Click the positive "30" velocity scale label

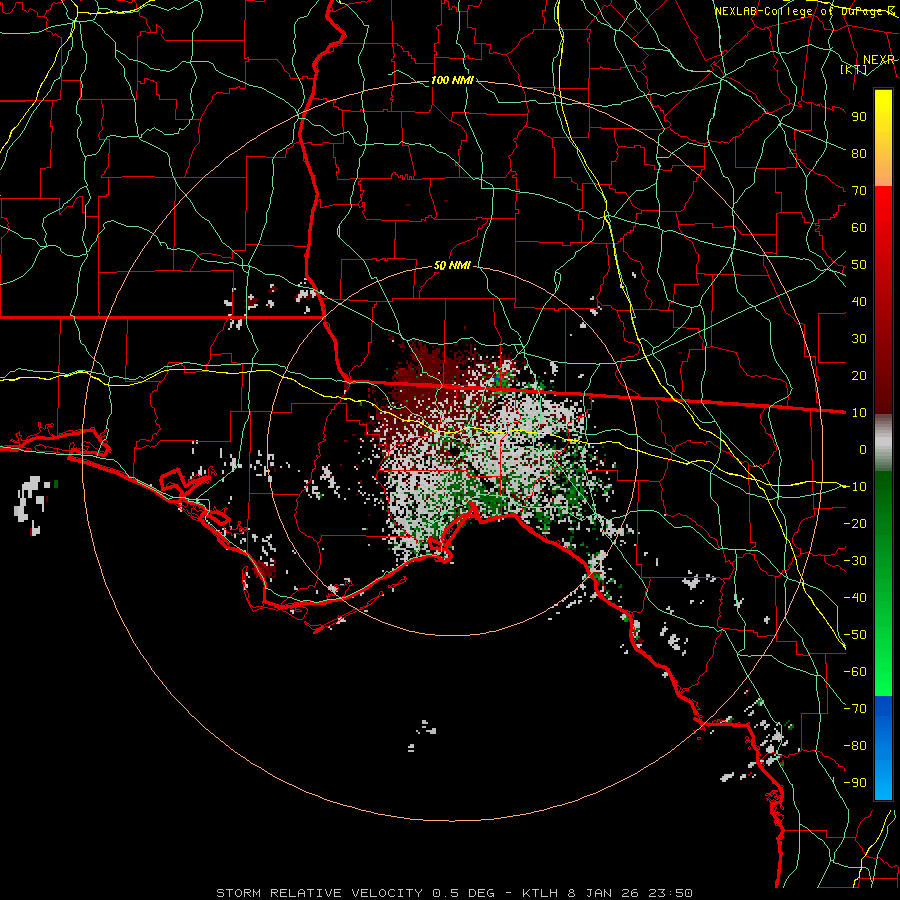pos(859,339)
